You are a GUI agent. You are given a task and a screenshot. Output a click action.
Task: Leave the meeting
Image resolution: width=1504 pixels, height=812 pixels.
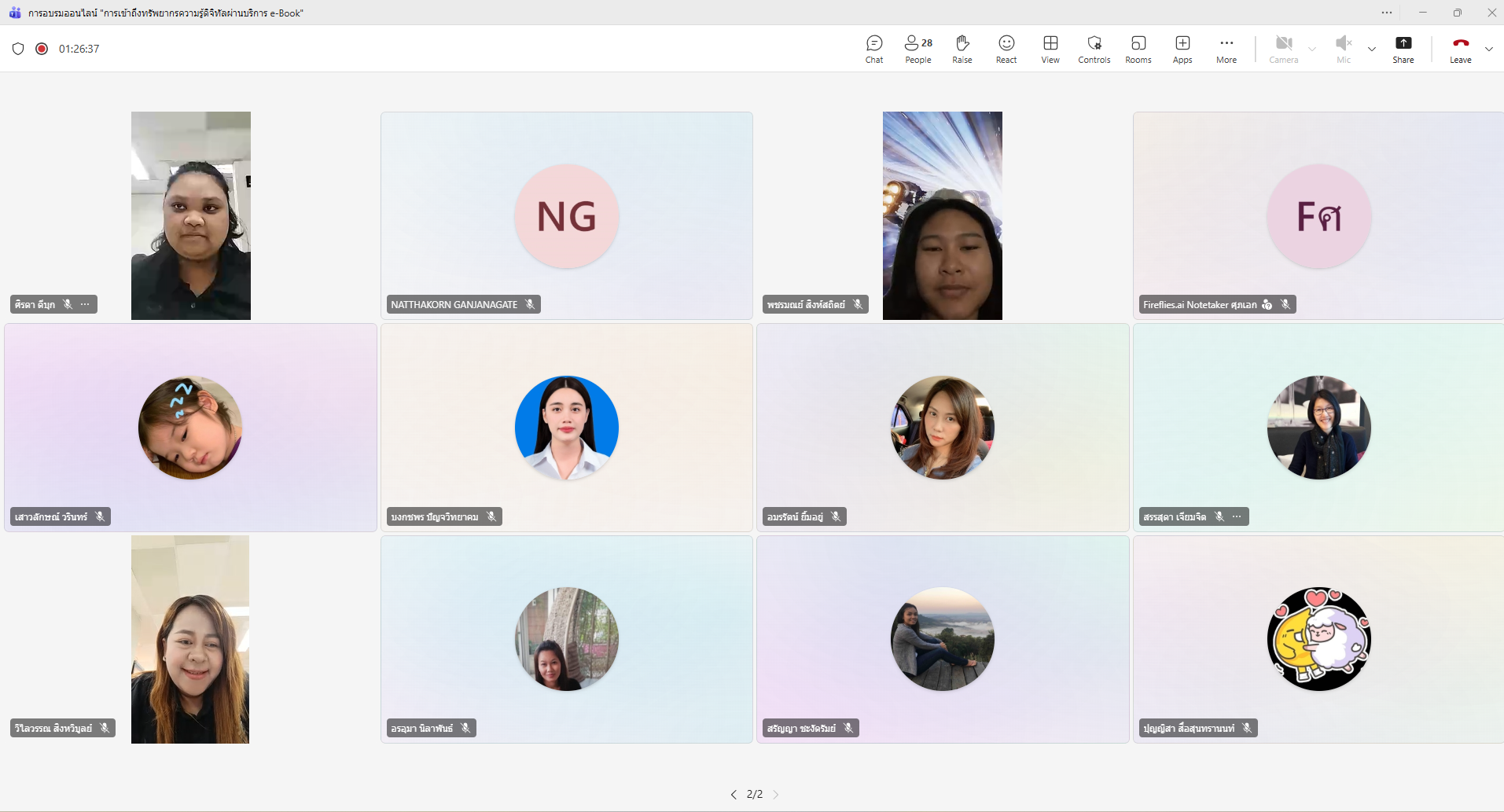pos(1460,49)
